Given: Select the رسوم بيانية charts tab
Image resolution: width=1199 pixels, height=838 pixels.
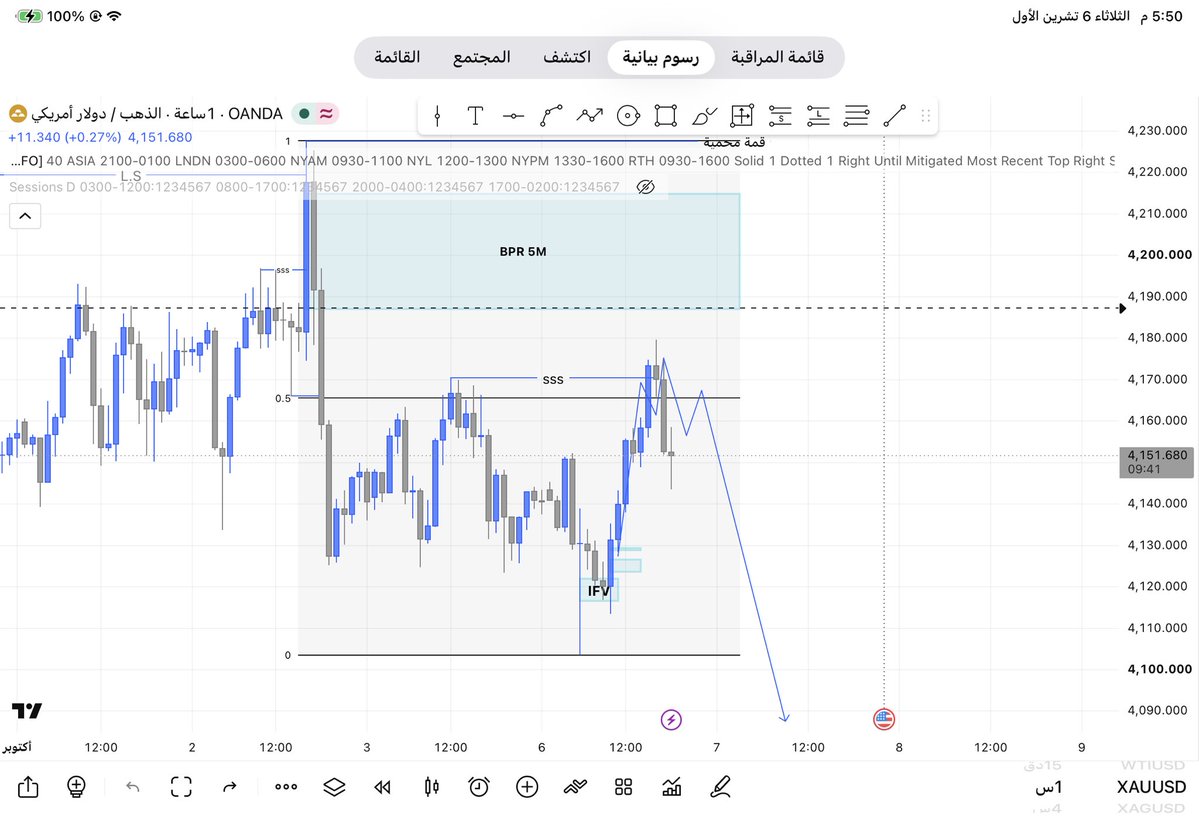Looking at the screenshot, I should pos(661,57).
